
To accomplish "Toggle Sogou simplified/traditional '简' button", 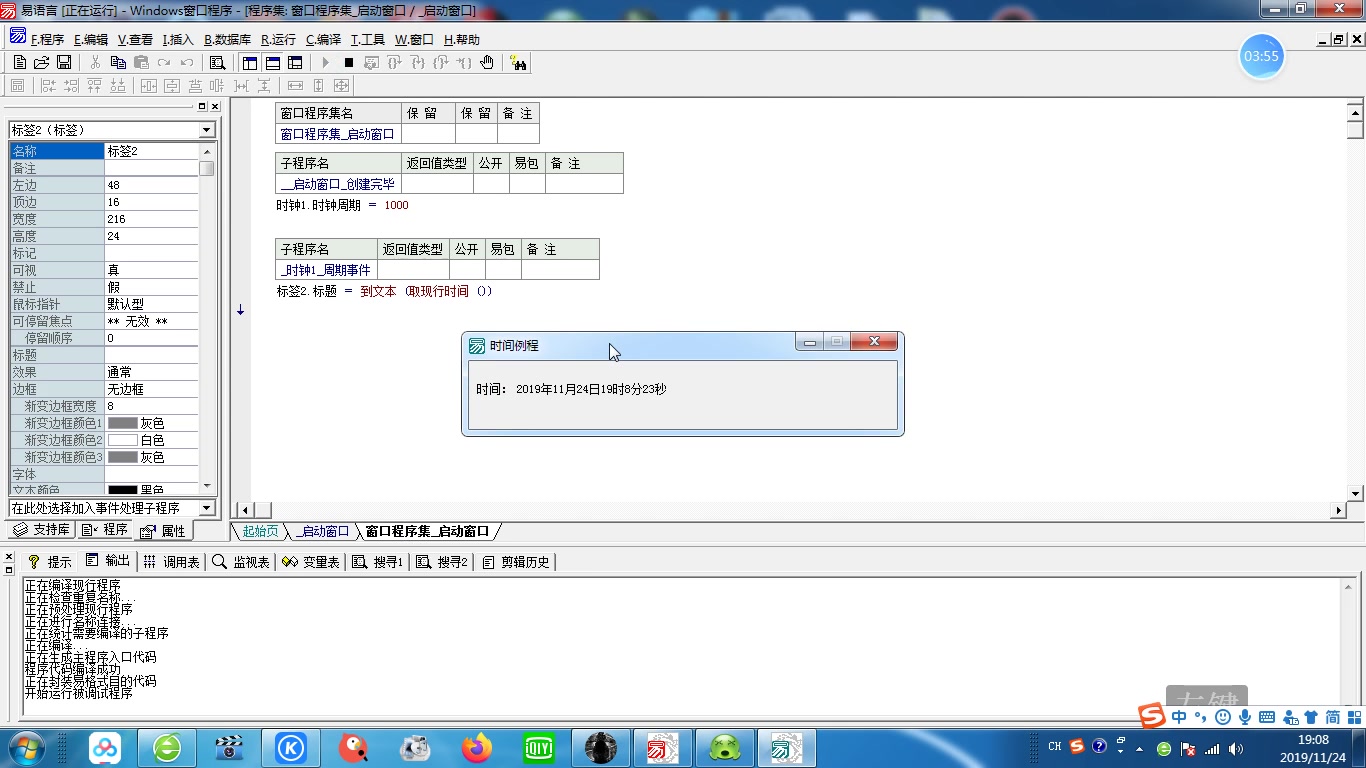I will tap(1333, 718).
